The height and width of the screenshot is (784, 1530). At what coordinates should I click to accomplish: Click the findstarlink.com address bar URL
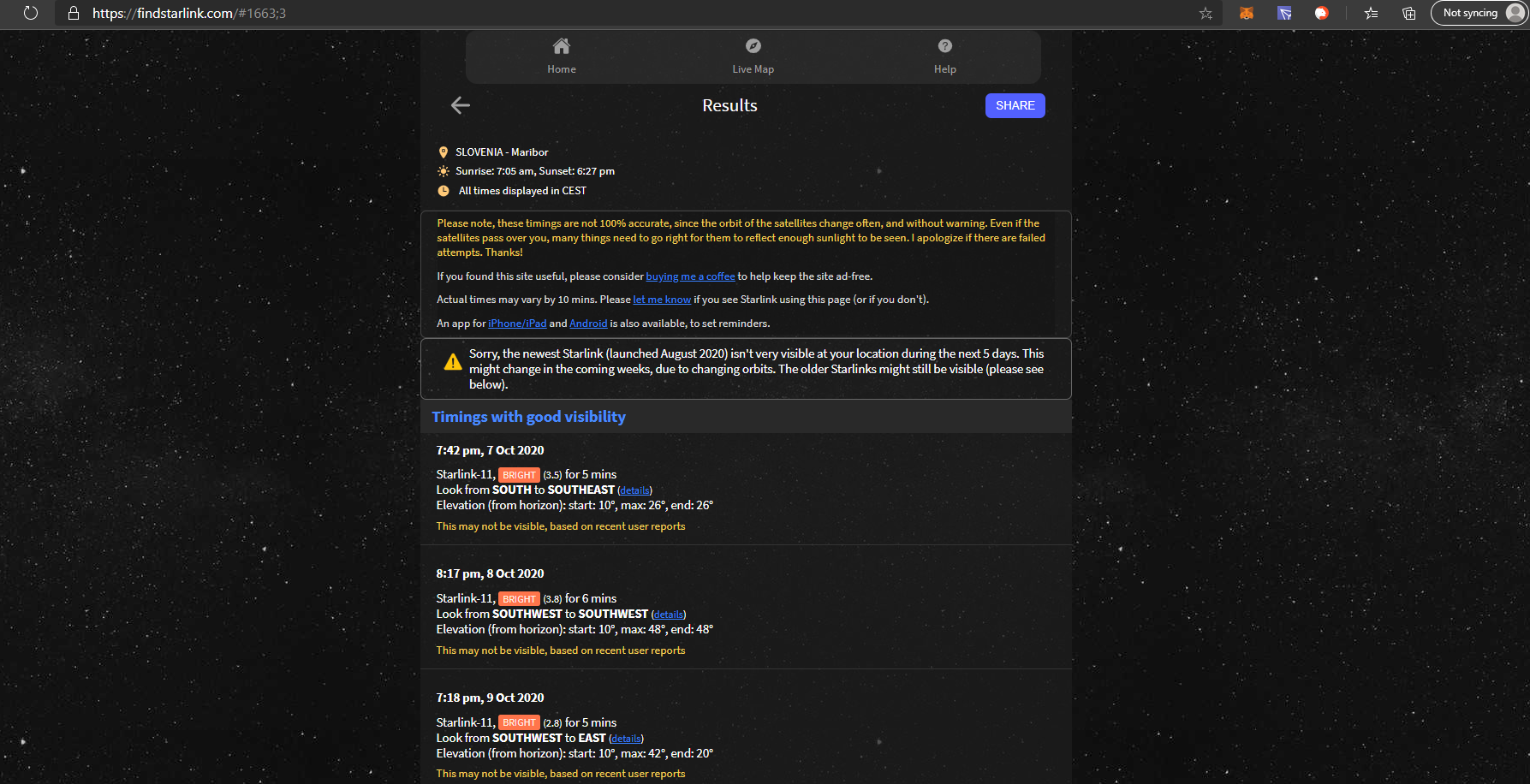pyautogui.click(x=189, y=13)
